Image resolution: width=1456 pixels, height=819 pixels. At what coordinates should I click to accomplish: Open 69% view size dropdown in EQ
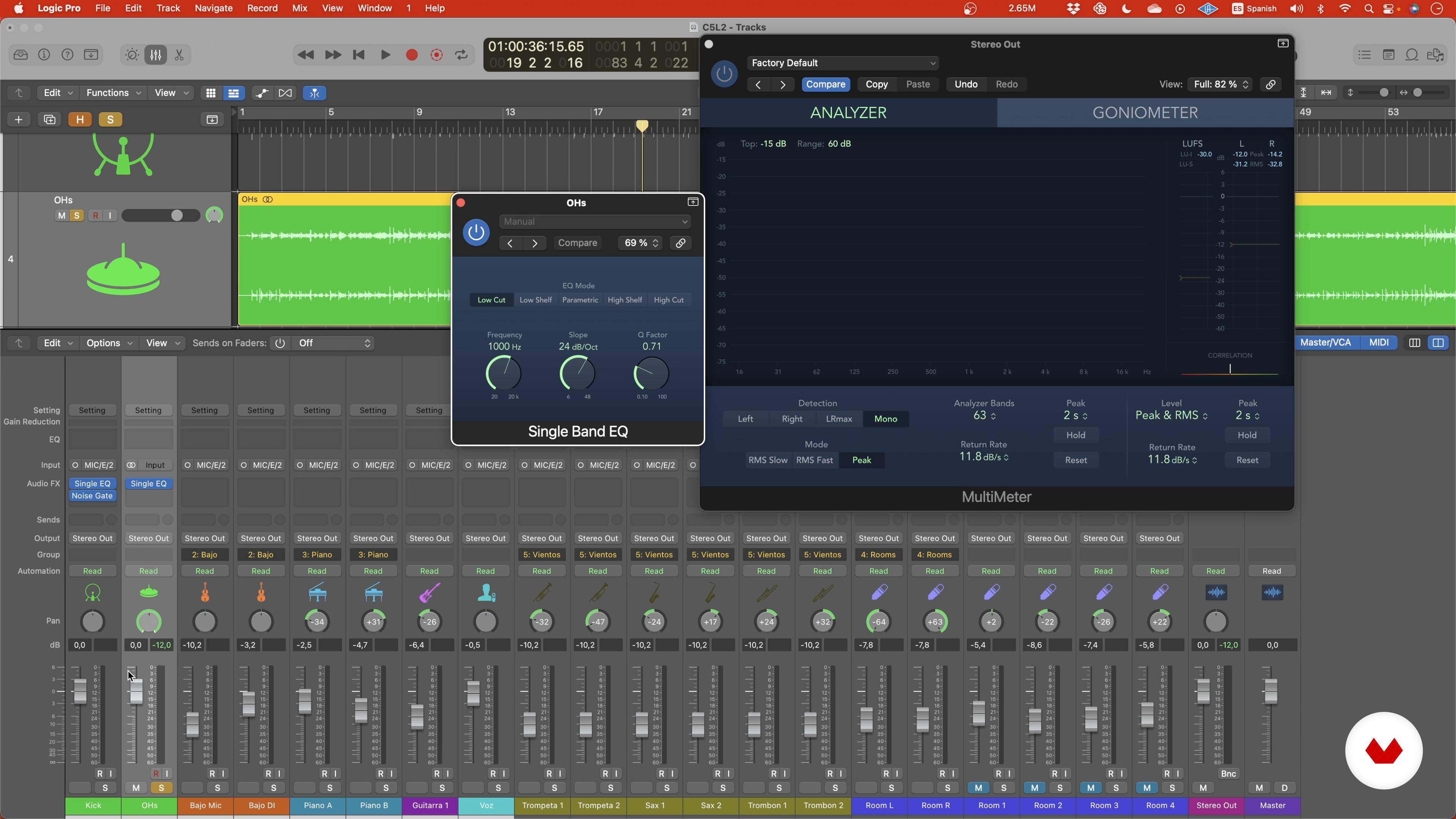click(640, 243)
